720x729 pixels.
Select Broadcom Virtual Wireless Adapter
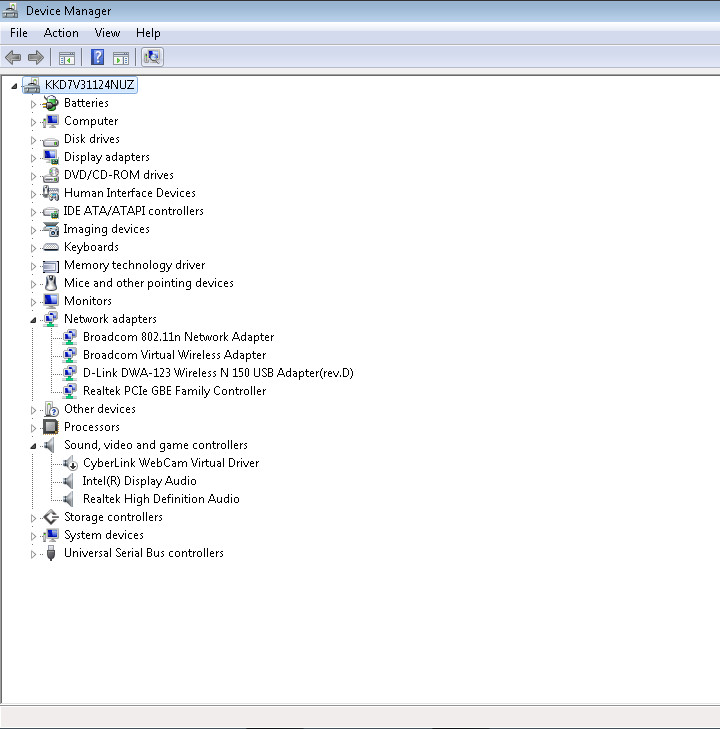[174, 355]
